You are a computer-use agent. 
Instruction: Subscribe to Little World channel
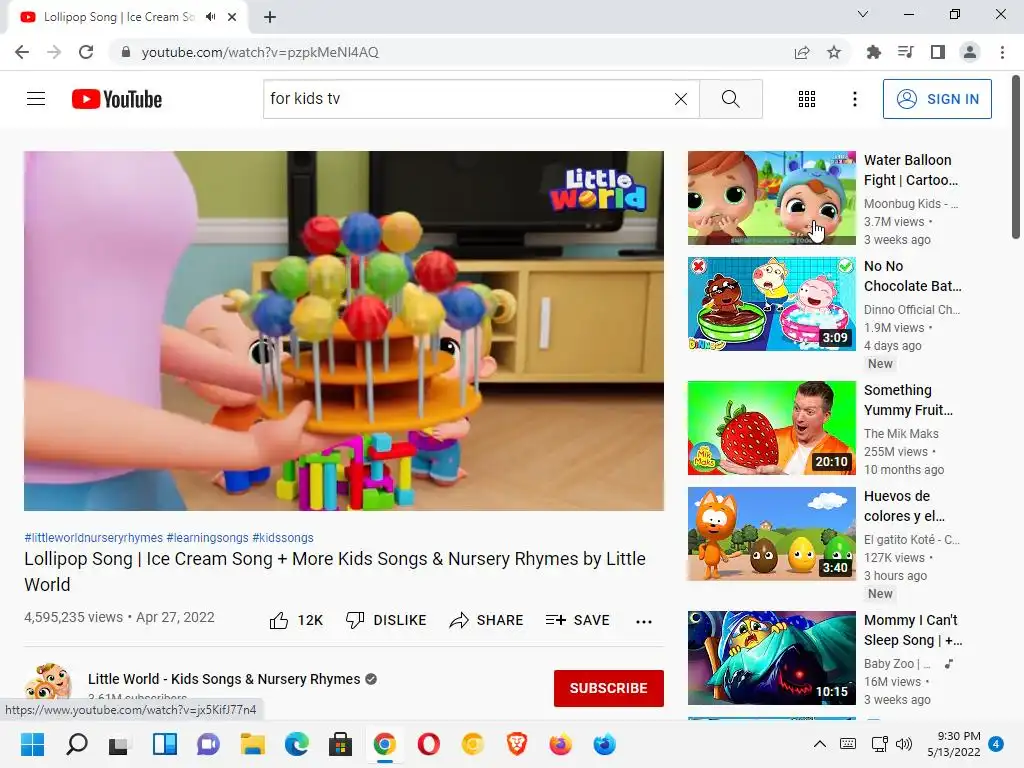click(609, 688)
